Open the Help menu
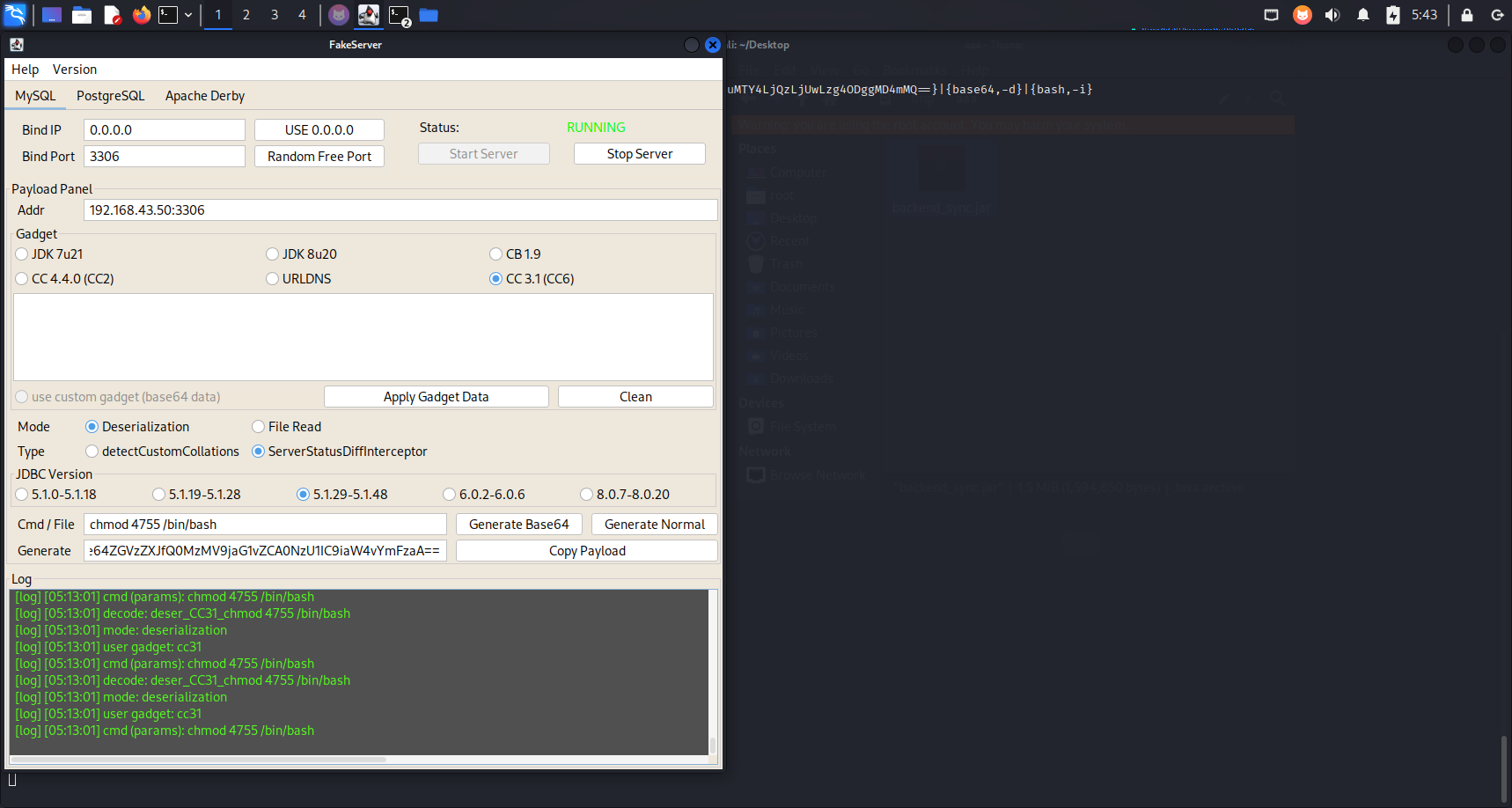This screenshot has height=808, width=1512. pyautogui.click(x=25, y=70)
